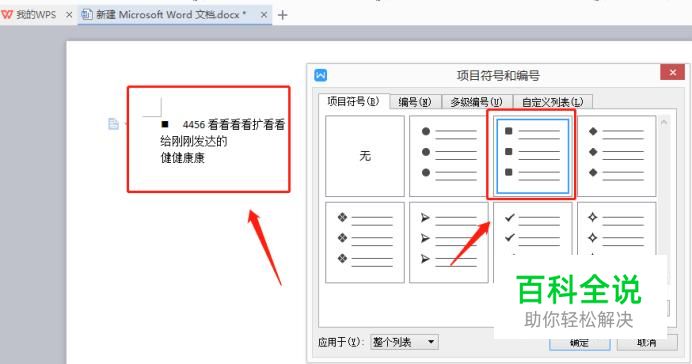This screenshot has width=692, height=364.
Task: Click the square bullet in the document
Action: click(165, 124)
